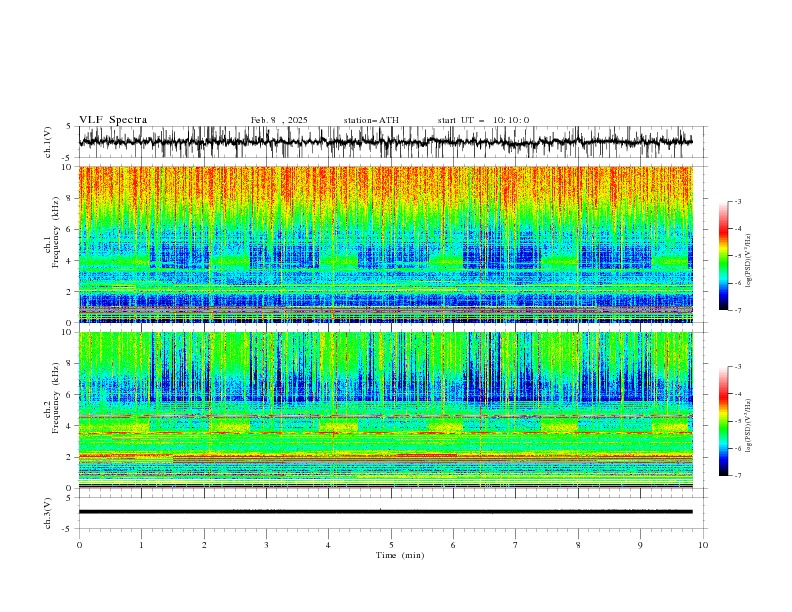792x612 pixels.
Task: Click the 'station=ATH' label
Action: [371, 120]
